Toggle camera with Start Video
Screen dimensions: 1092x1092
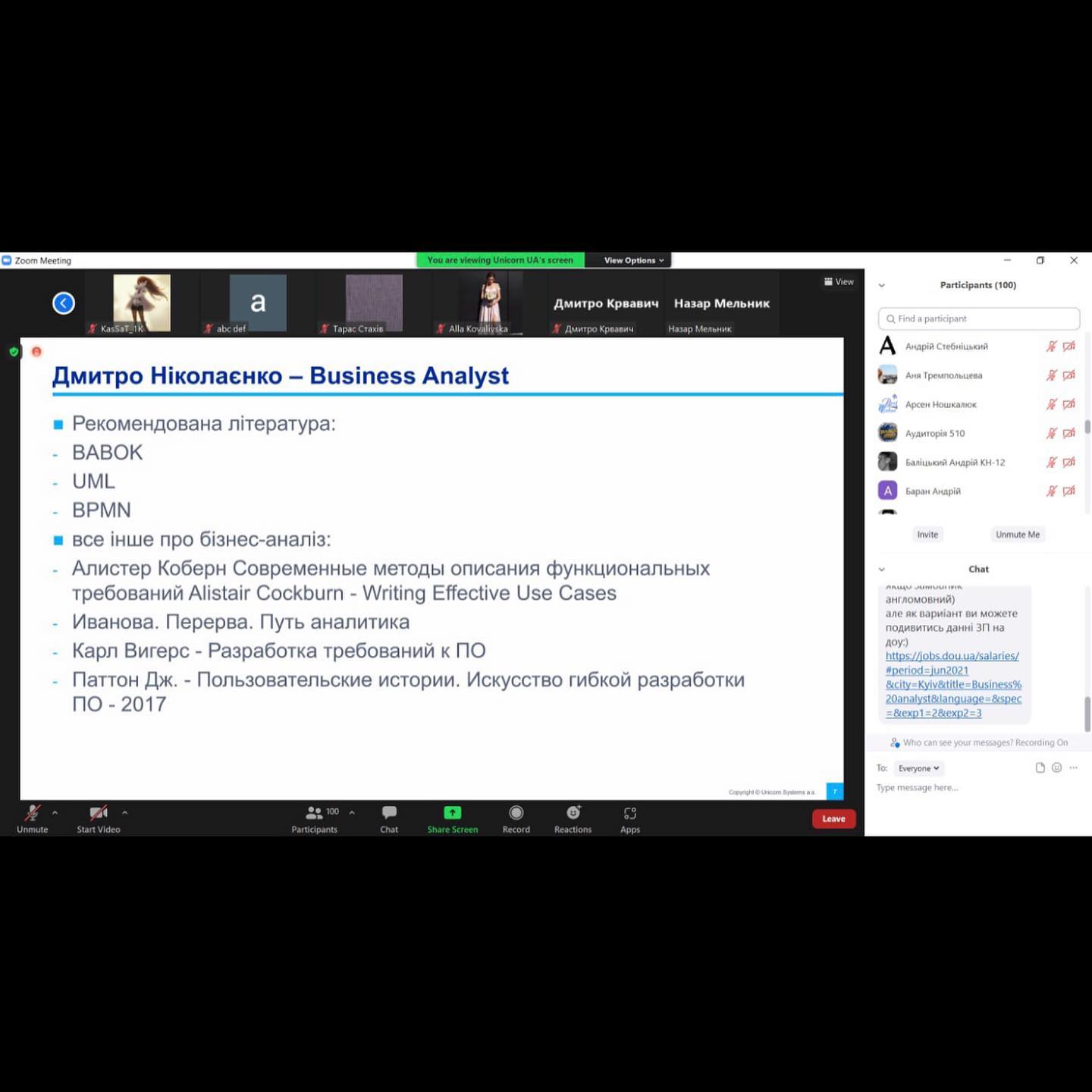pyautogui.click(x=98, y=817)
